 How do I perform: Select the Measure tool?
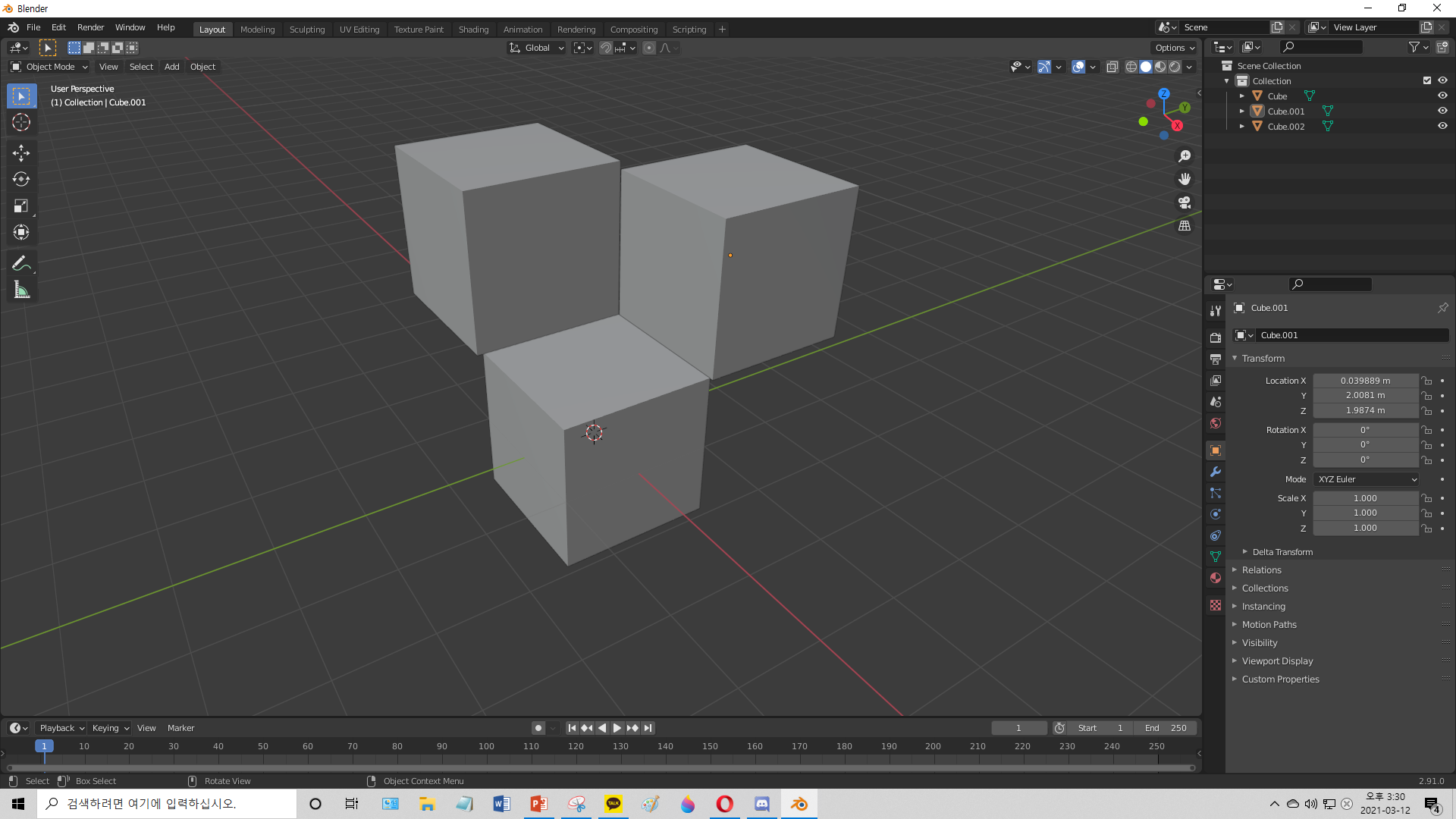(21, 290)
